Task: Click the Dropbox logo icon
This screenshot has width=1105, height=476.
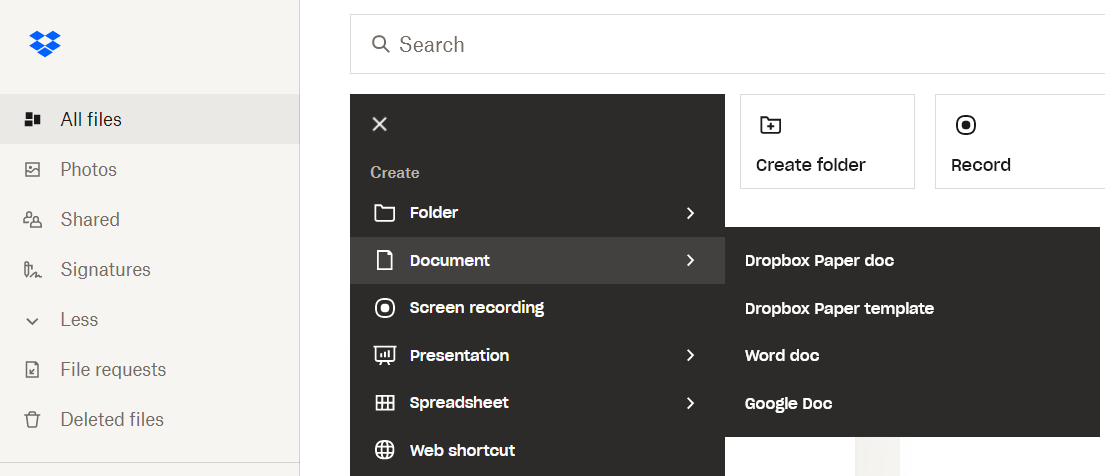Action: 45,44
